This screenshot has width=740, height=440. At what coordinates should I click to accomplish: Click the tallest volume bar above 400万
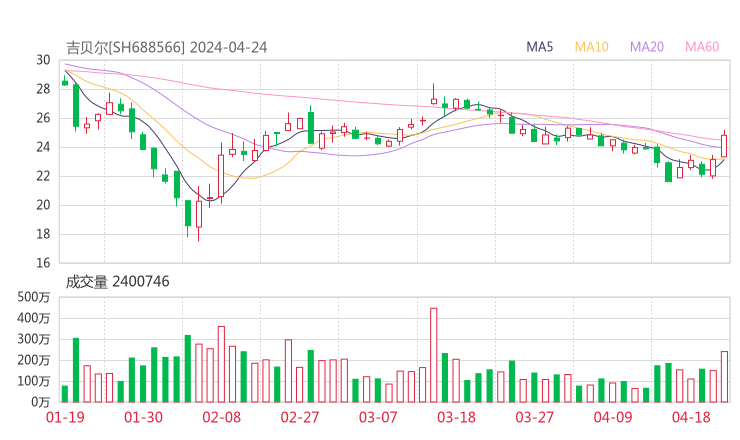click(x=434, y=355)
